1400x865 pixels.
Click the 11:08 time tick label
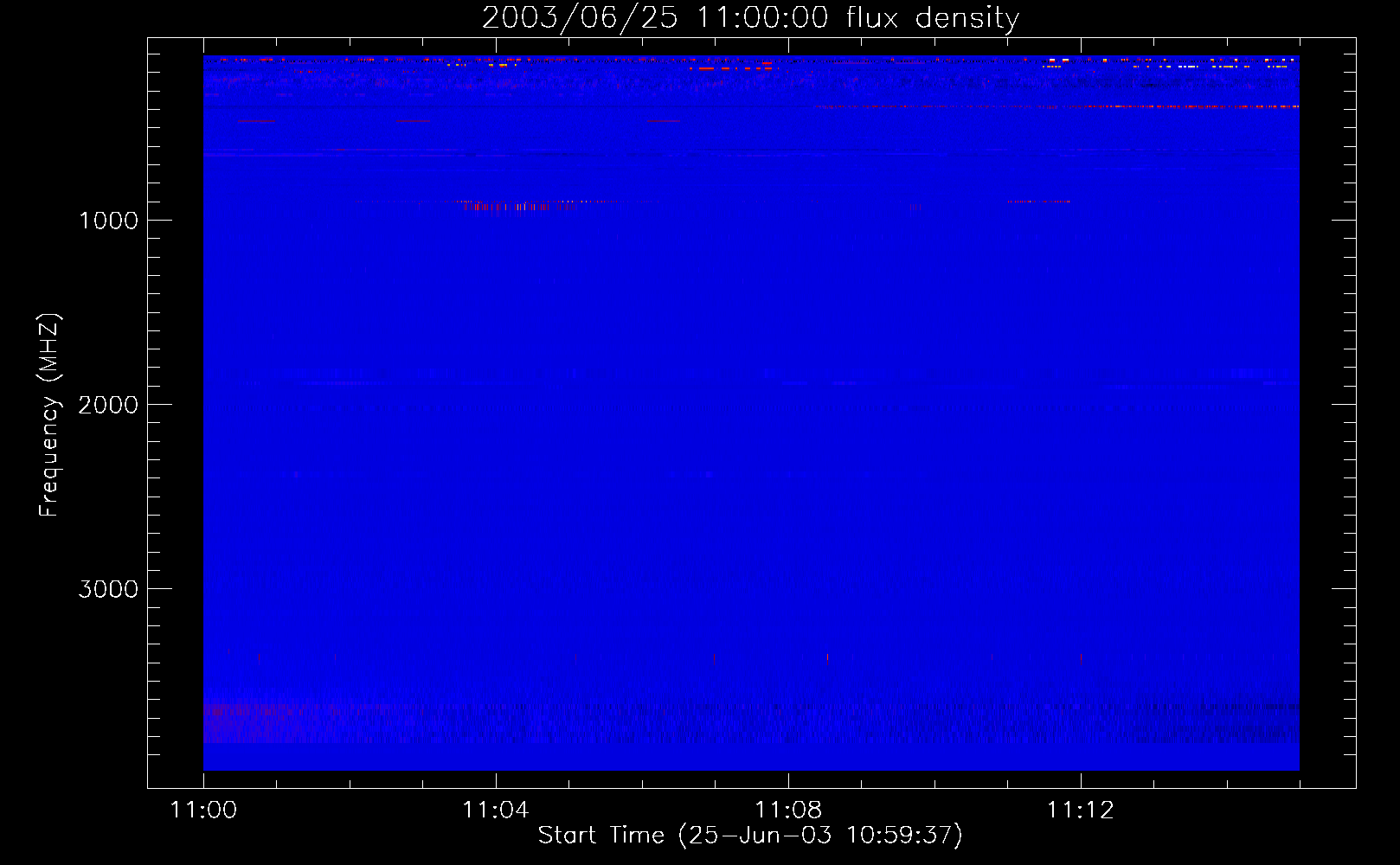click(787, 811)
